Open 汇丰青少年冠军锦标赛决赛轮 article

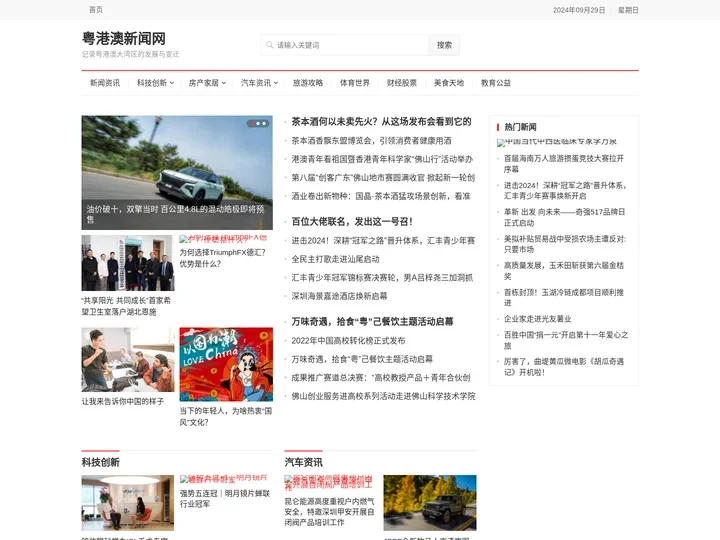point(382,278)
